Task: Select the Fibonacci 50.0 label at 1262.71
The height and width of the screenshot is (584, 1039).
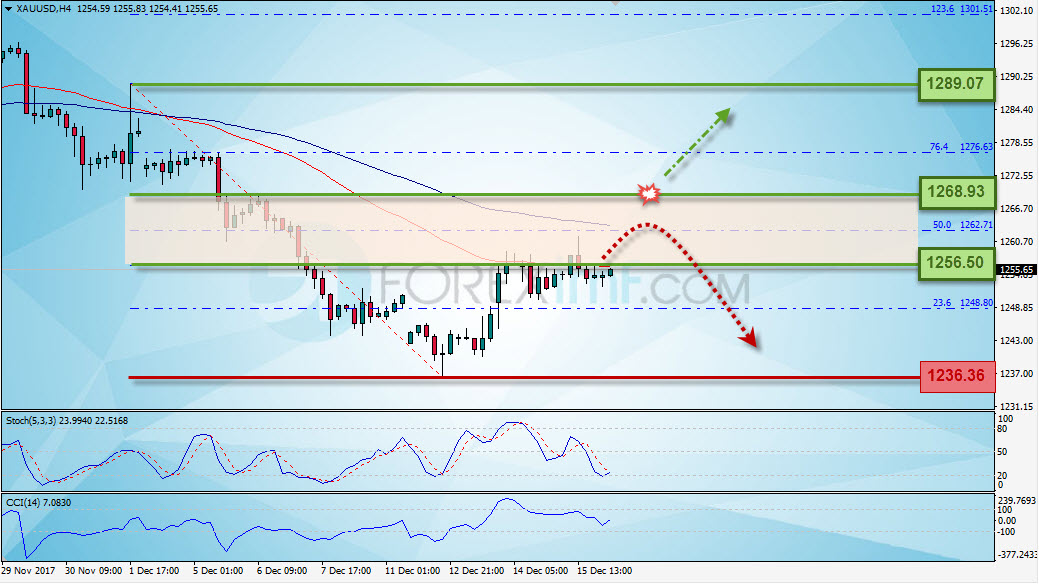Action: click(x=963, y=225)
